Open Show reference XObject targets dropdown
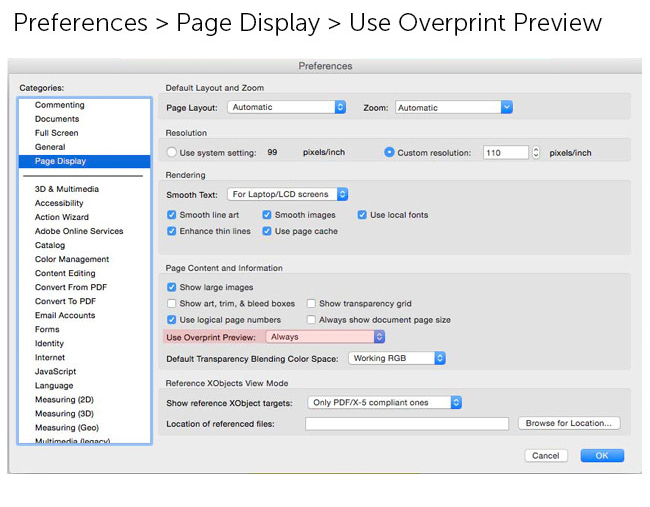 [385, 403]
